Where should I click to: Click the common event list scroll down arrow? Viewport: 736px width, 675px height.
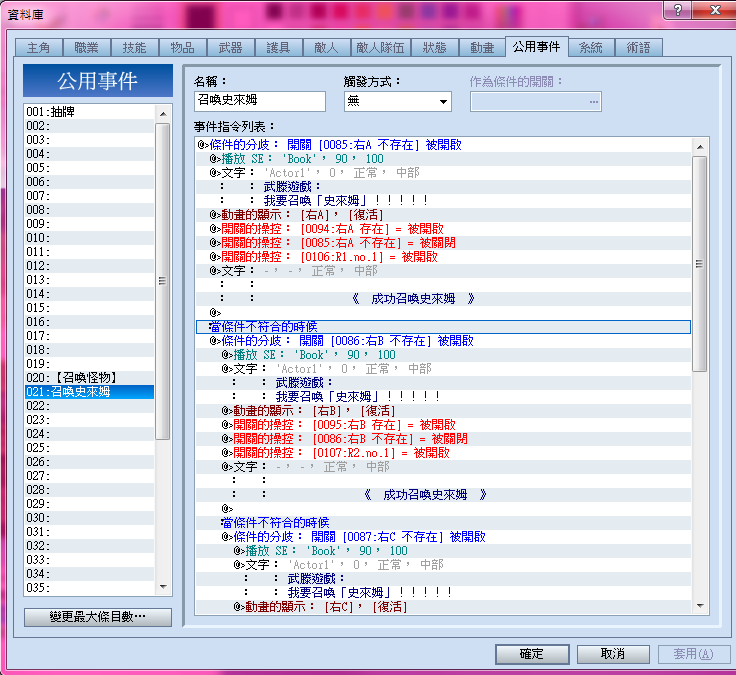163,587
